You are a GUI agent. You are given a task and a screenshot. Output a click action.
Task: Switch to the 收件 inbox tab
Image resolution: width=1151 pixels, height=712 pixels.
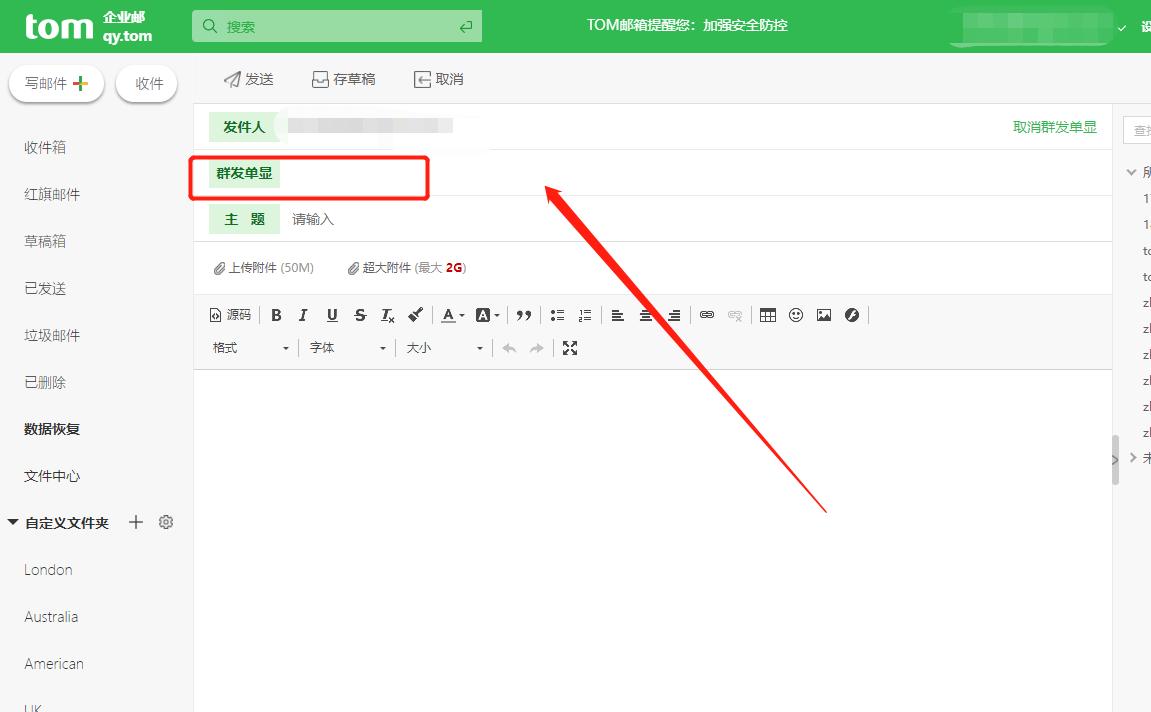[x=146, y=83]
